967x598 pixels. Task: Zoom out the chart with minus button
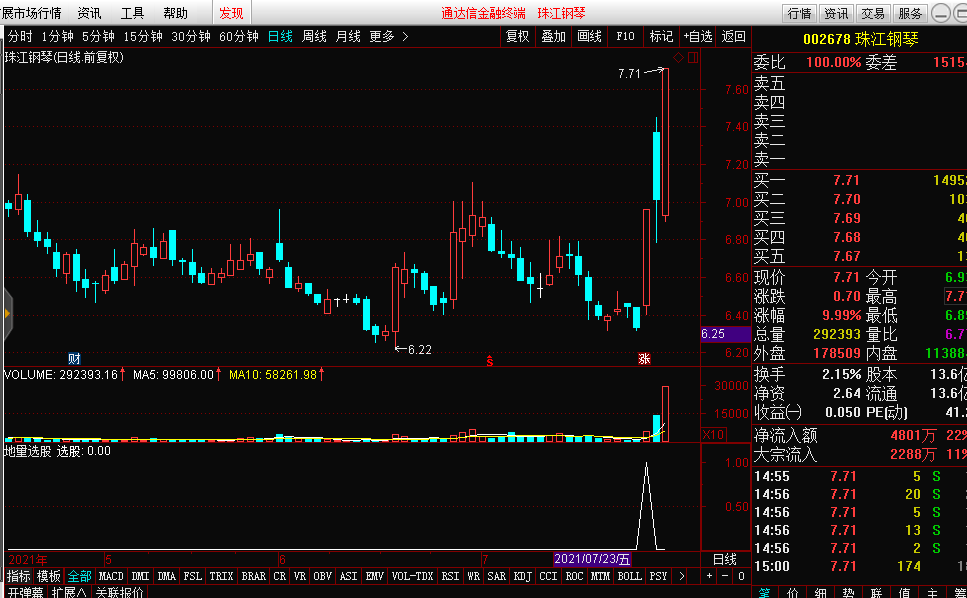point(725,576)
